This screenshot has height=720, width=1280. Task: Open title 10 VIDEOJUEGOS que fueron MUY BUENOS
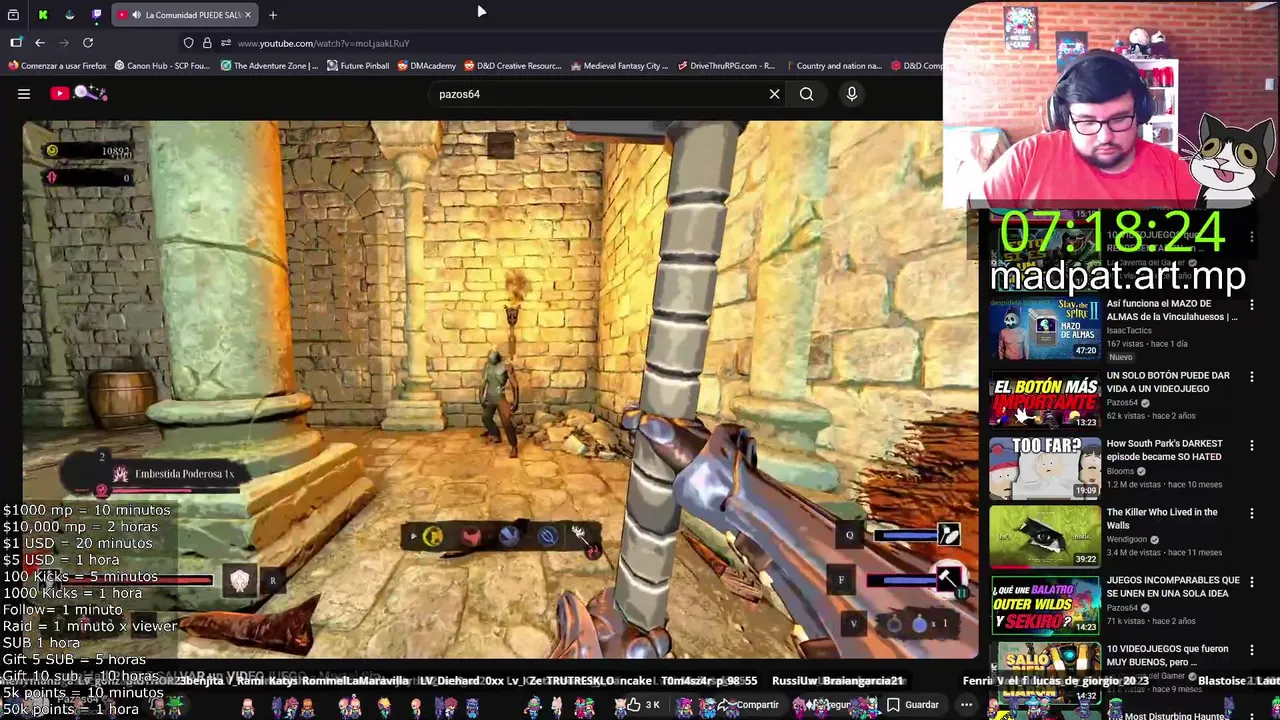[x=1166, y=655]
